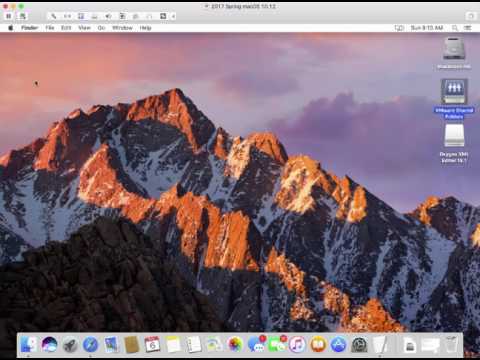Open the Trash in the Dock

[450, 345]
